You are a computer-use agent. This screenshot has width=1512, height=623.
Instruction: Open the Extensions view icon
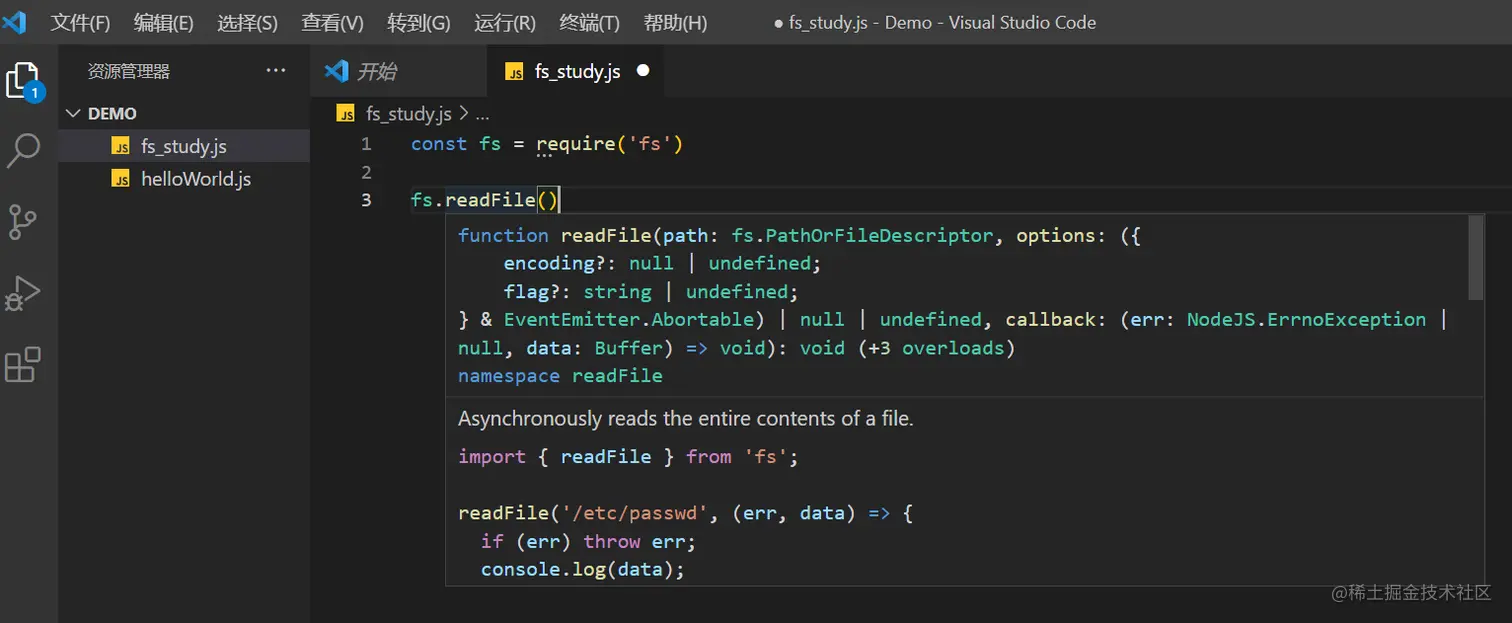click(x=23, y=365)
